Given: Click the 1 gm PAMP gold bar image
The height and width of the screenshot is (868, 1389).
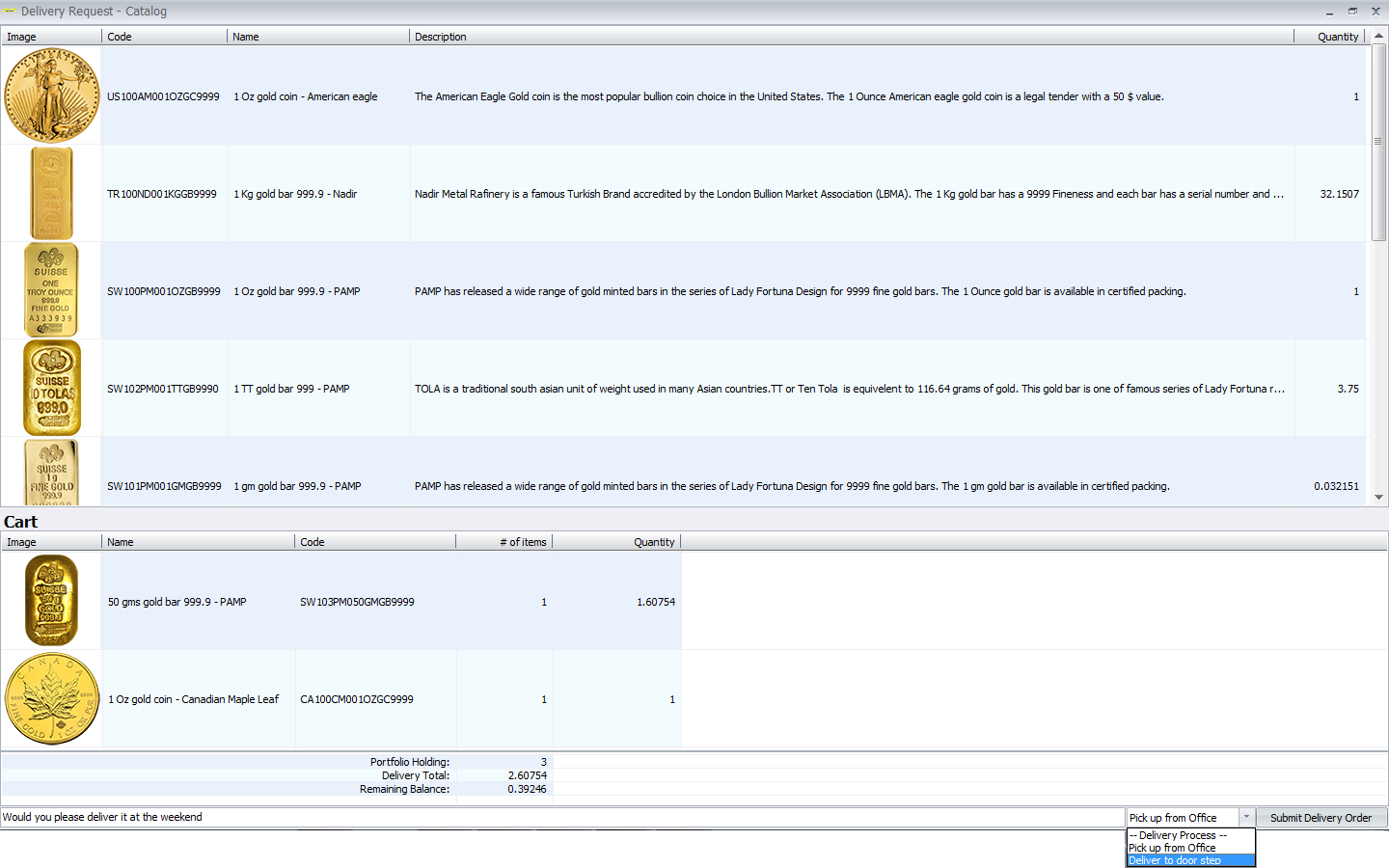Looking at the screenshot, I should 52,475.
